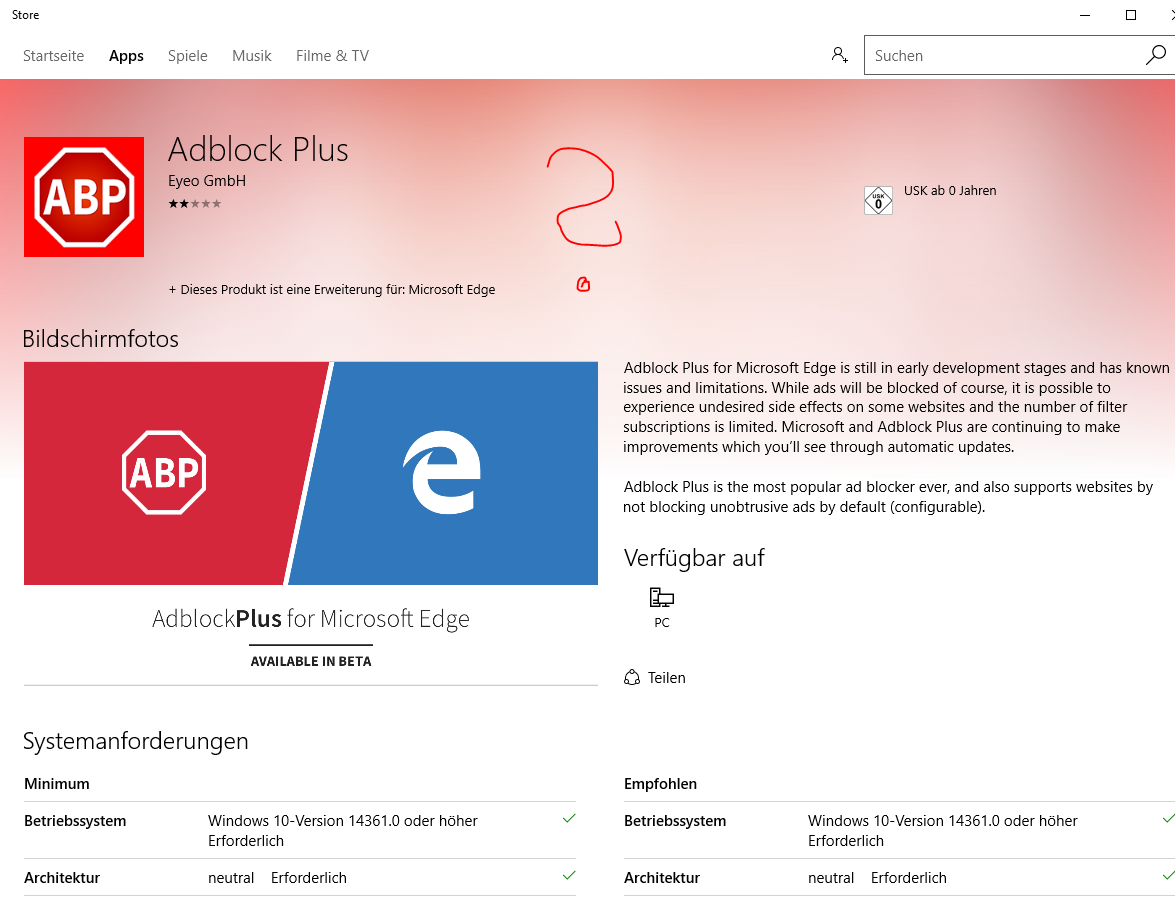Click the Systemanforderungen heading

(136, 741)
